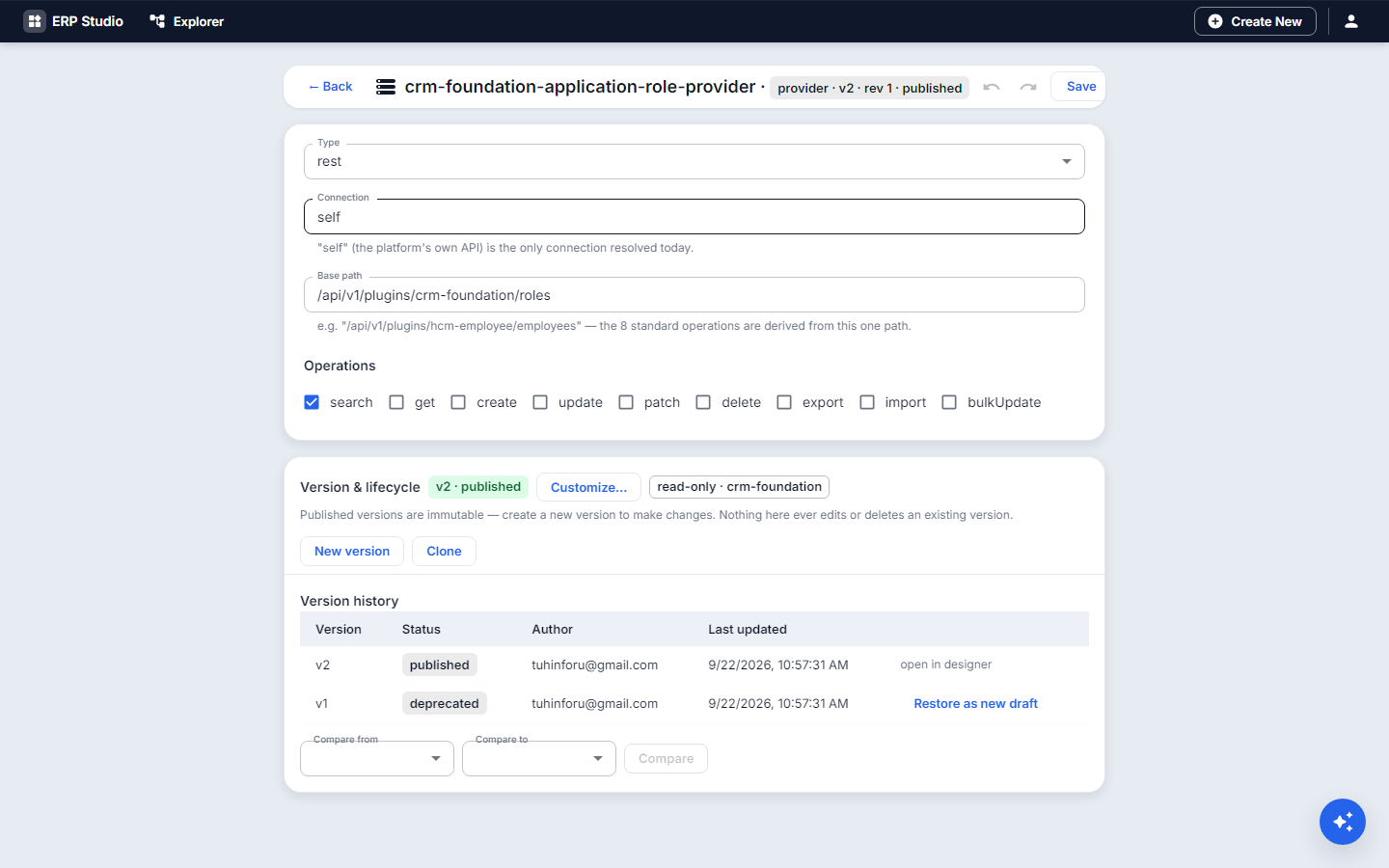Enable the update operation checkbox
This screenshot has width=1389, height=868.
pos(540,402)
